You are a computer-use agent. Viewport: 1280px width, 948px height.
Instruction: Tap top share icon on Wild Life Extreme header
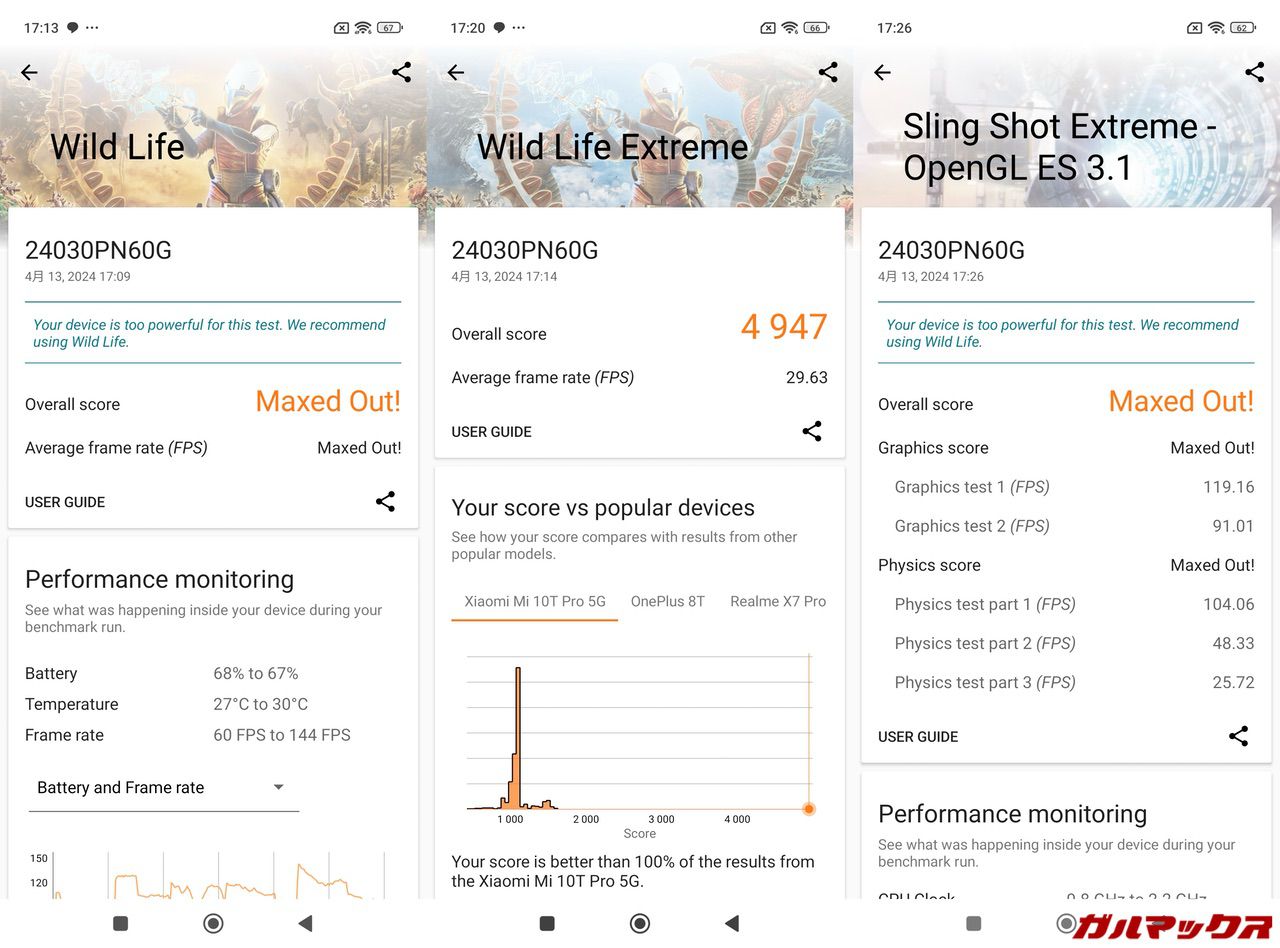pos(828,72)
